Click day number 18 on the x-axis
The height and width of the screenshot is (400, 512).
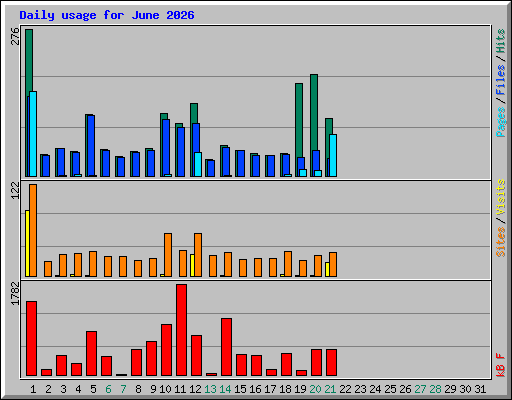[x=285, y=389]
